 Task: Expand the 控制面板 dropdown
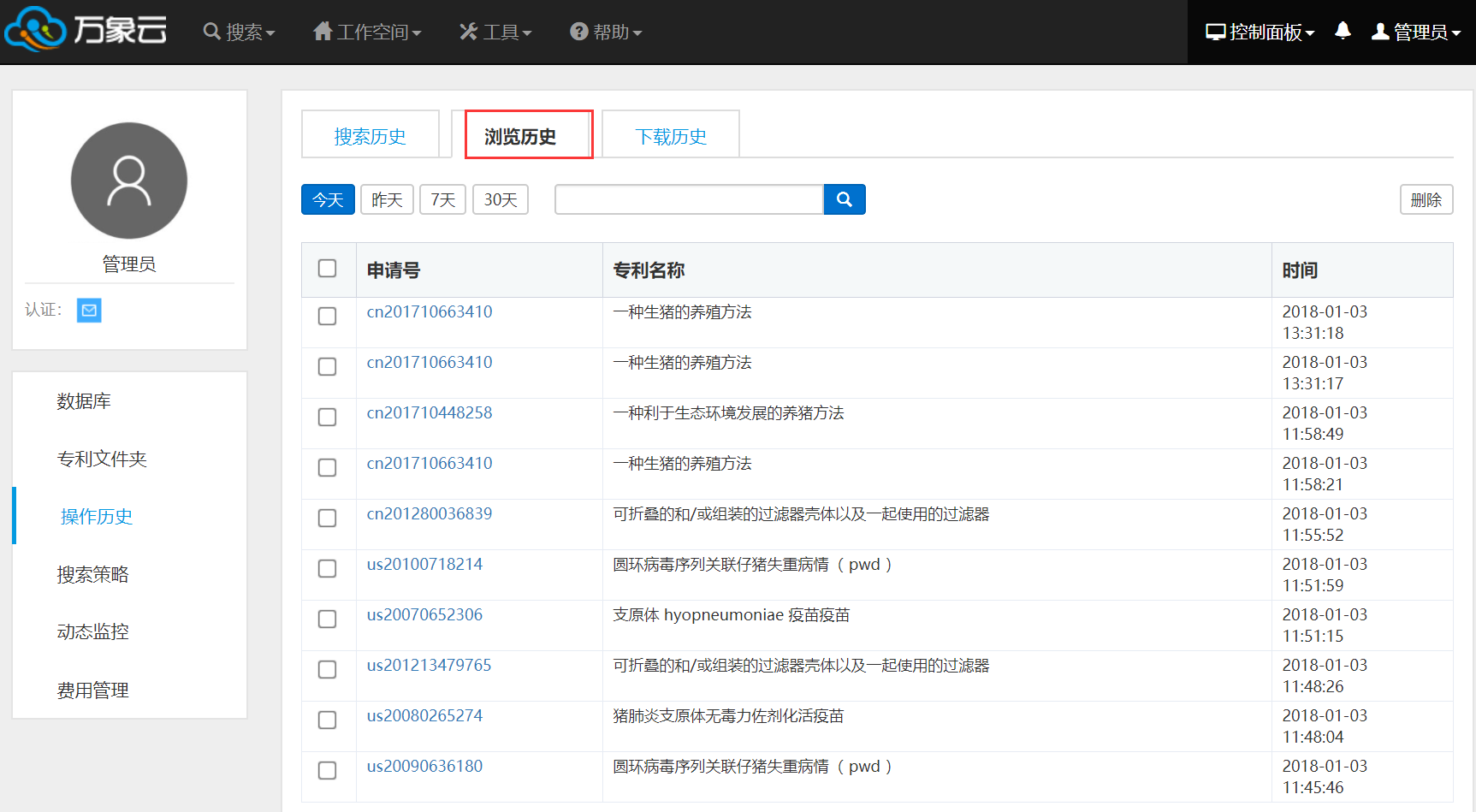[x=1260, y=32]
